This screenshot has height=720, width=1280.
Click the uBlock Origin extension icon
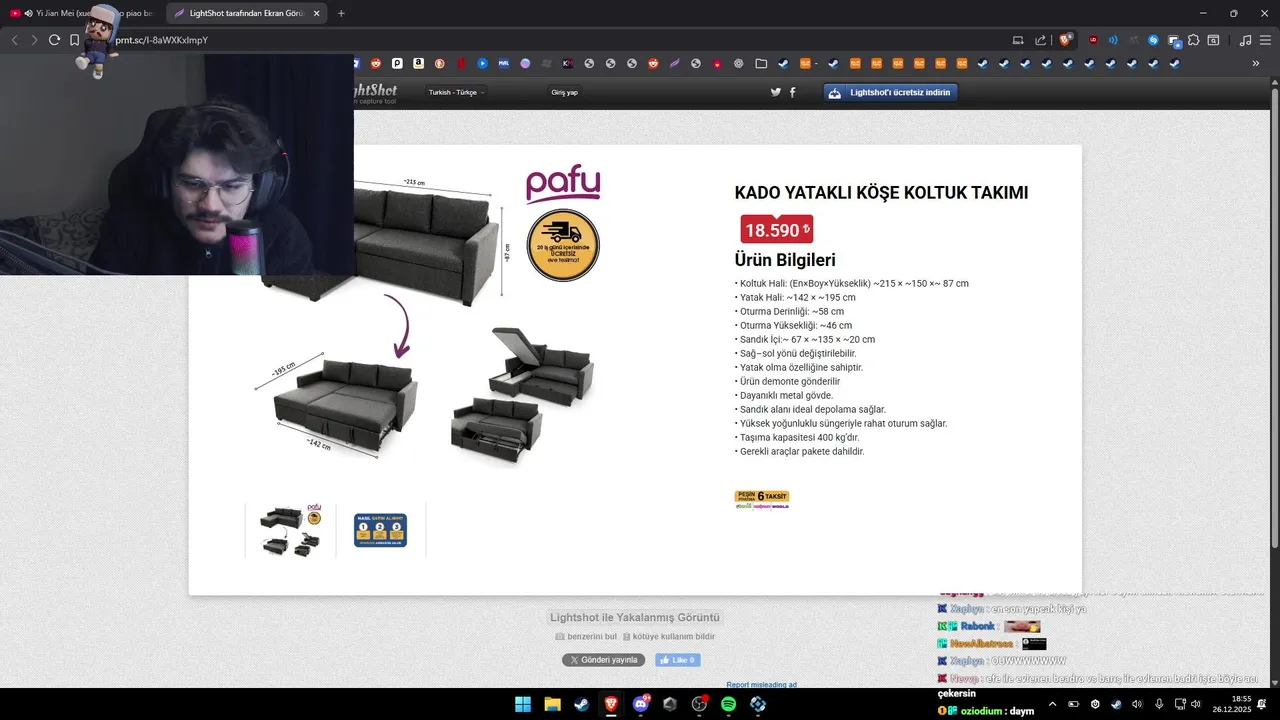coord(1093,40)
